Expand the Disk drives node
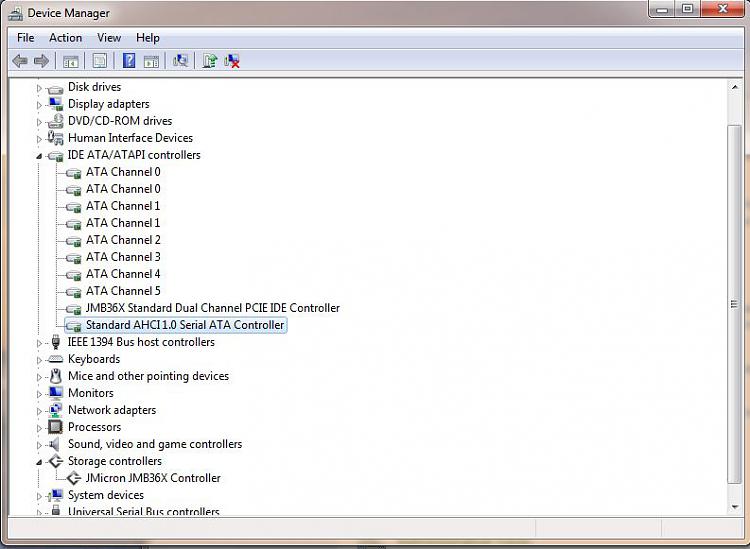Viewport: 750px width, 549px height. pos(39,88)
